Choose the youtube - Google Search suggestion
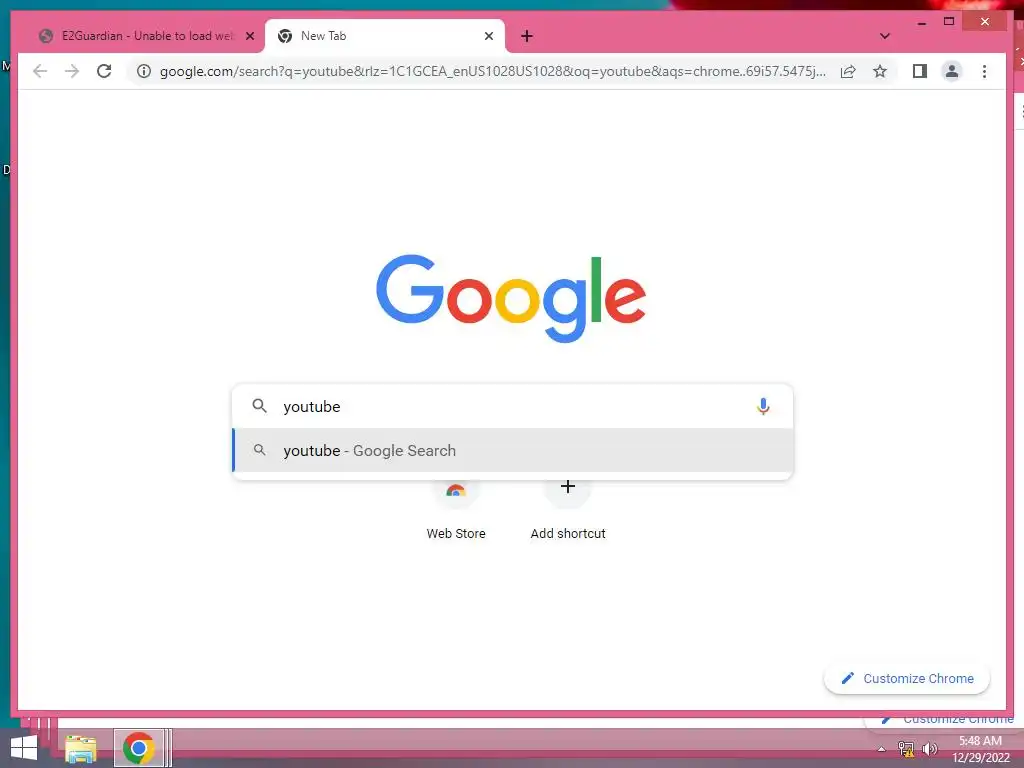 click(x=513, y=451)
